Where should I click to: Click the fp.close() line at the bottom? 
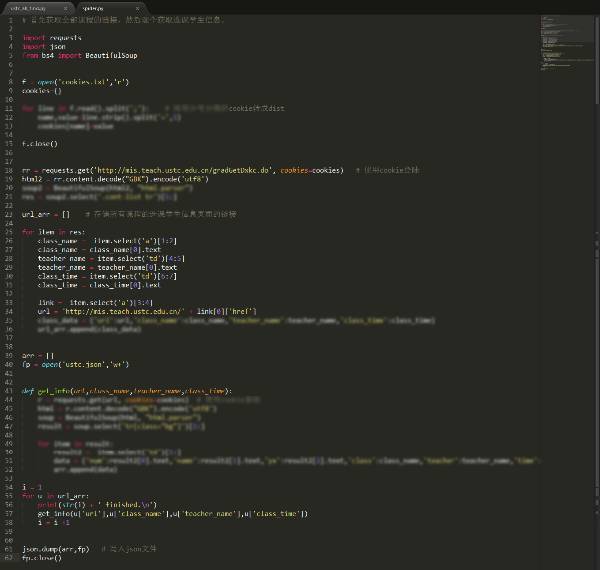click(42, 557)
